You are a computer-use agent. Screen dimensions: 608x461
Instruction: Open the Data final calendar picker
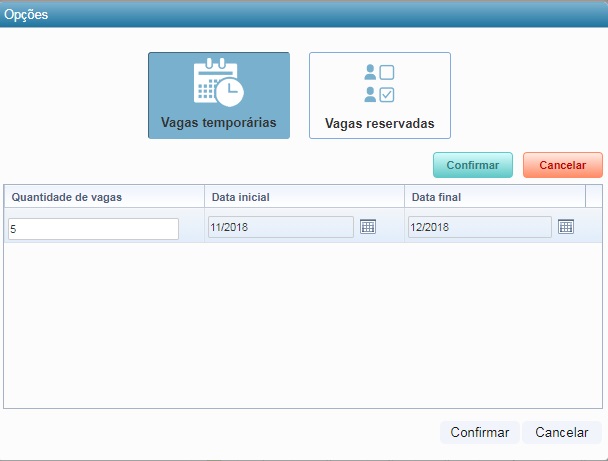pos(566,227)
